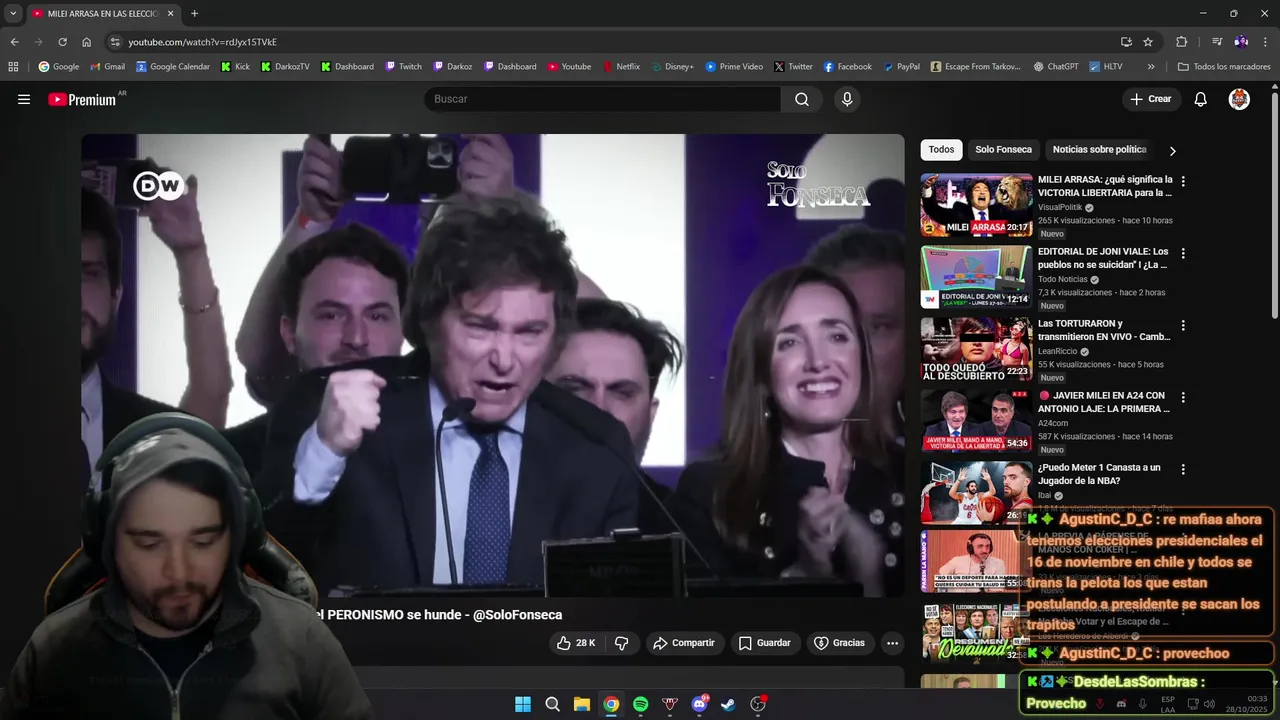Image resolution: width=1280 pixels, height=720 pixels.
Task: Pause the playing Milei video
Action: (493, 365)
